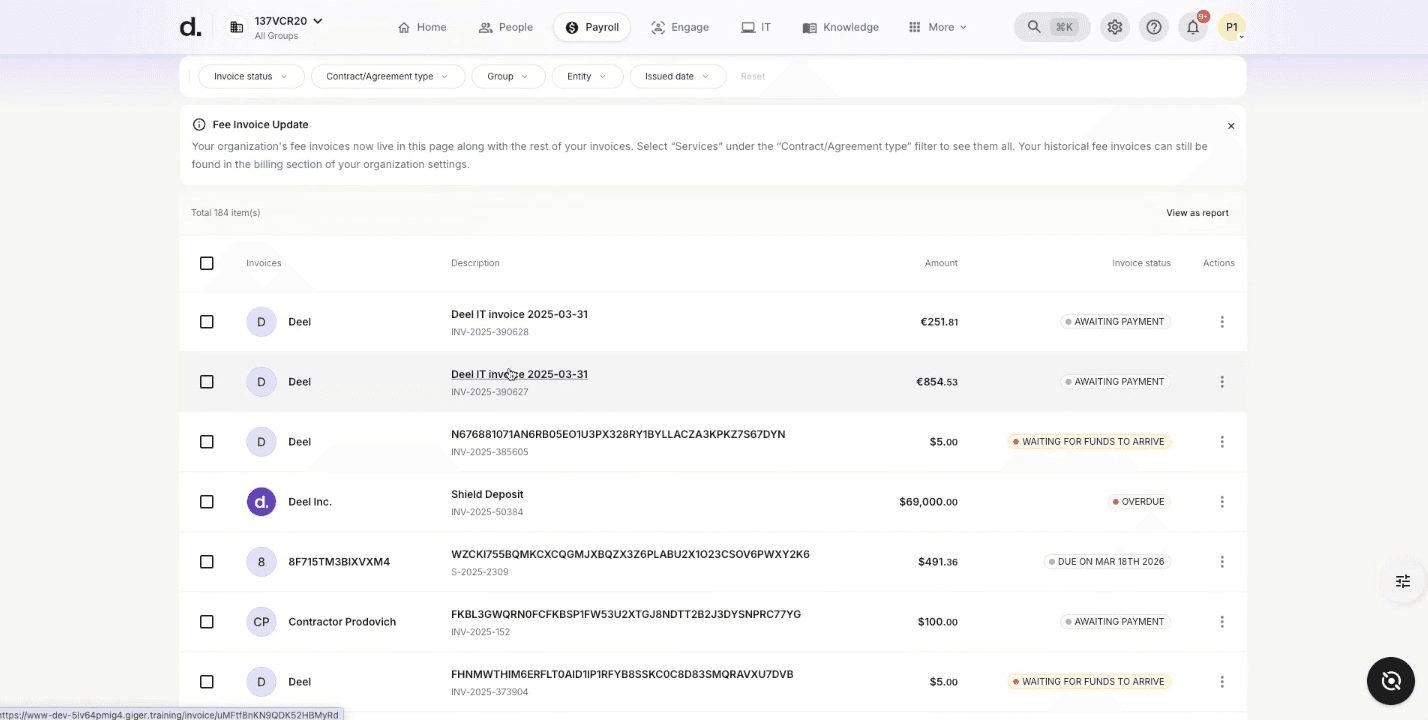The image size is (1428, 720).
Task: Check the Deel Inc. invoice checkbox
Action: [x=207, y=502]
